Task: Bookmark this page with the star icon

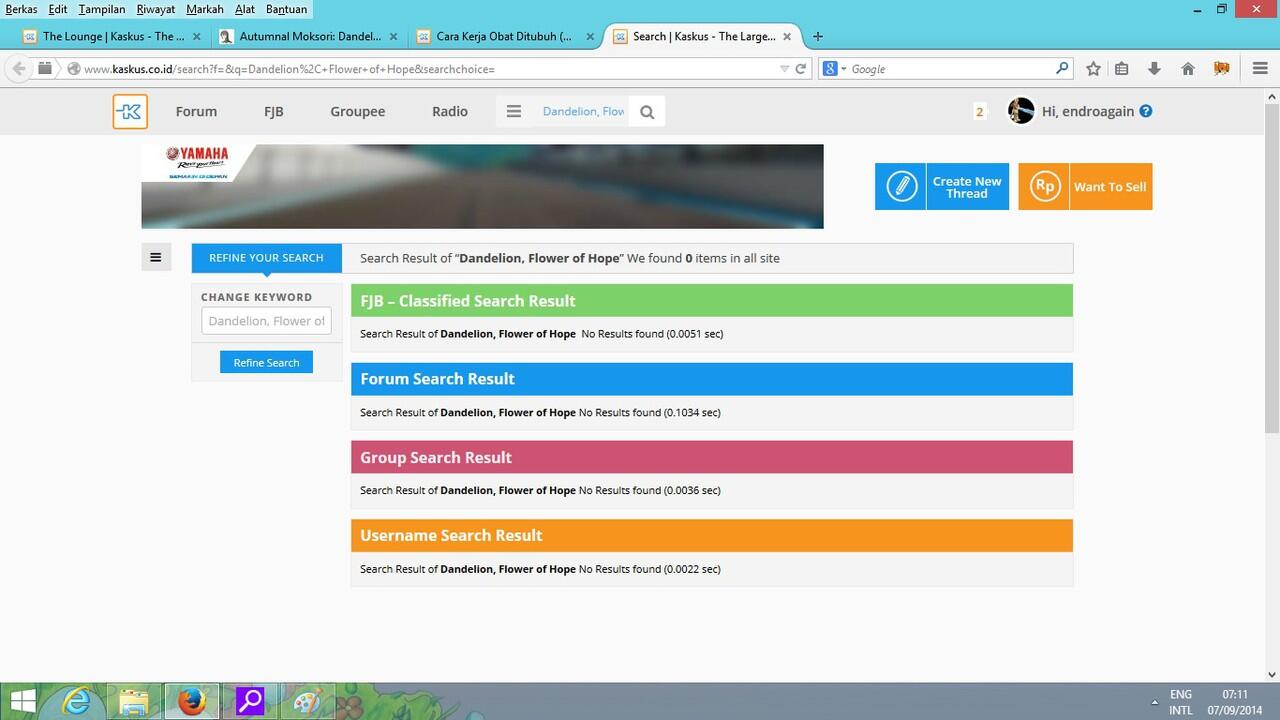Action: (x=1093, y=69)
